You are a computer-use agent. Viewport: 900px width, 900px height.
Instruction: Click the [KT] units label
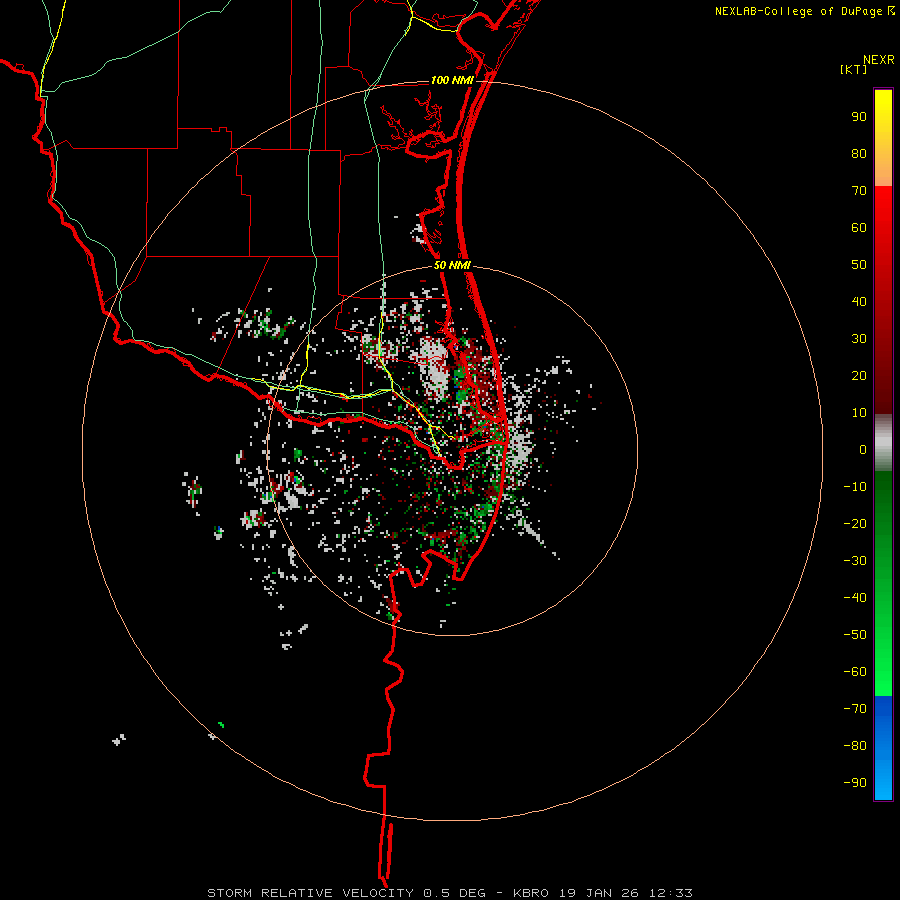(x=853, y=69)
